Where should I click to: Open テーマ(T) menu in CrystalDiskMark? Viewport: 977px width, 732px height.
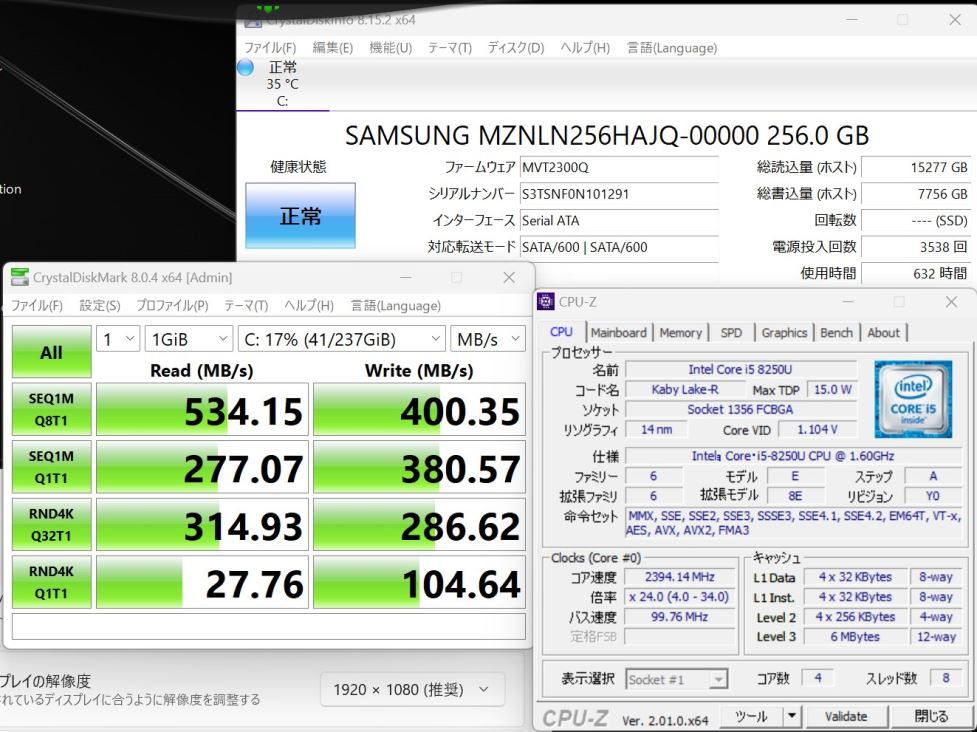(246, 306)
